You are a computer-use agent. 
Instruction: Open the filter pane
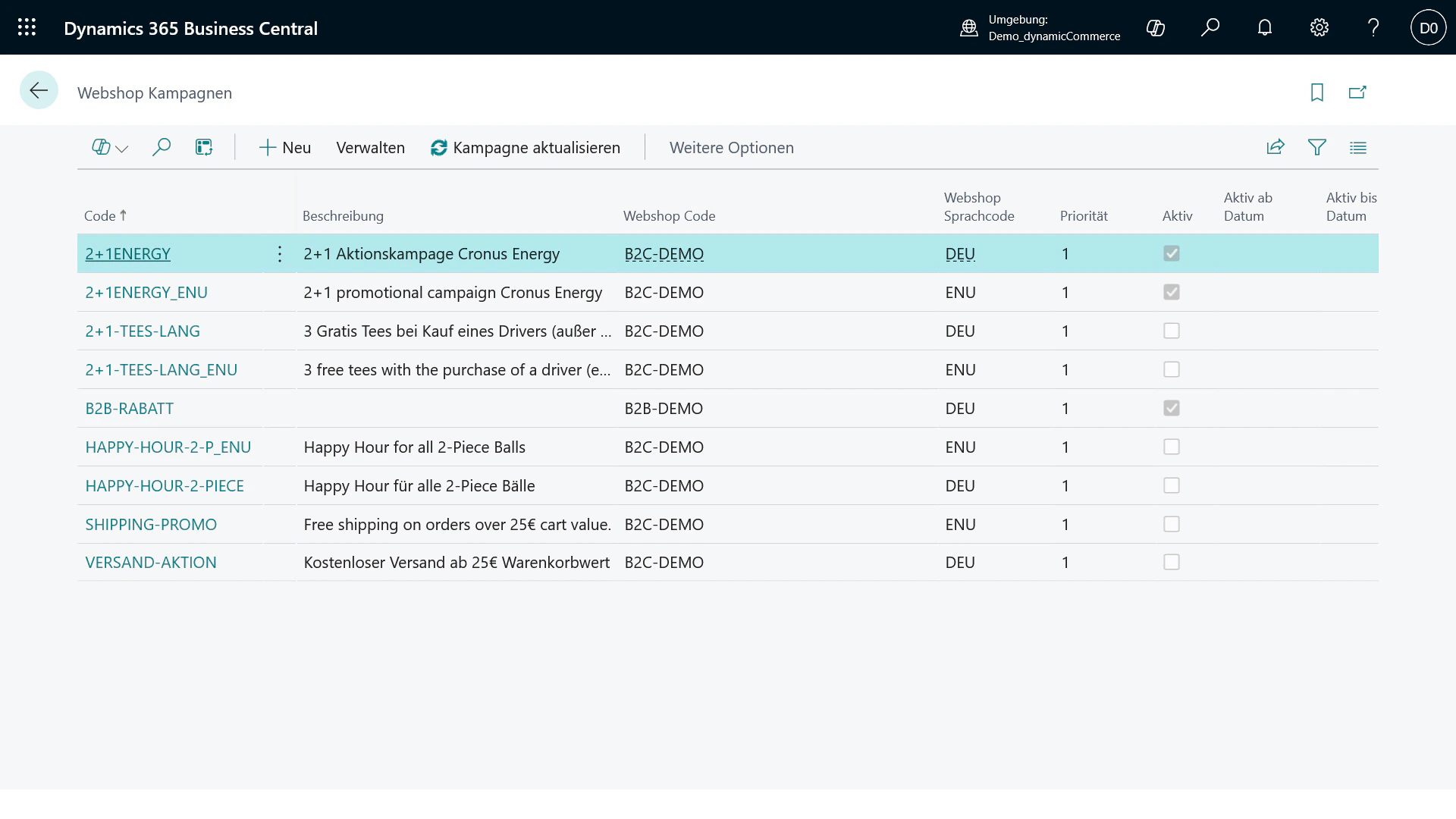point(1317,147)
